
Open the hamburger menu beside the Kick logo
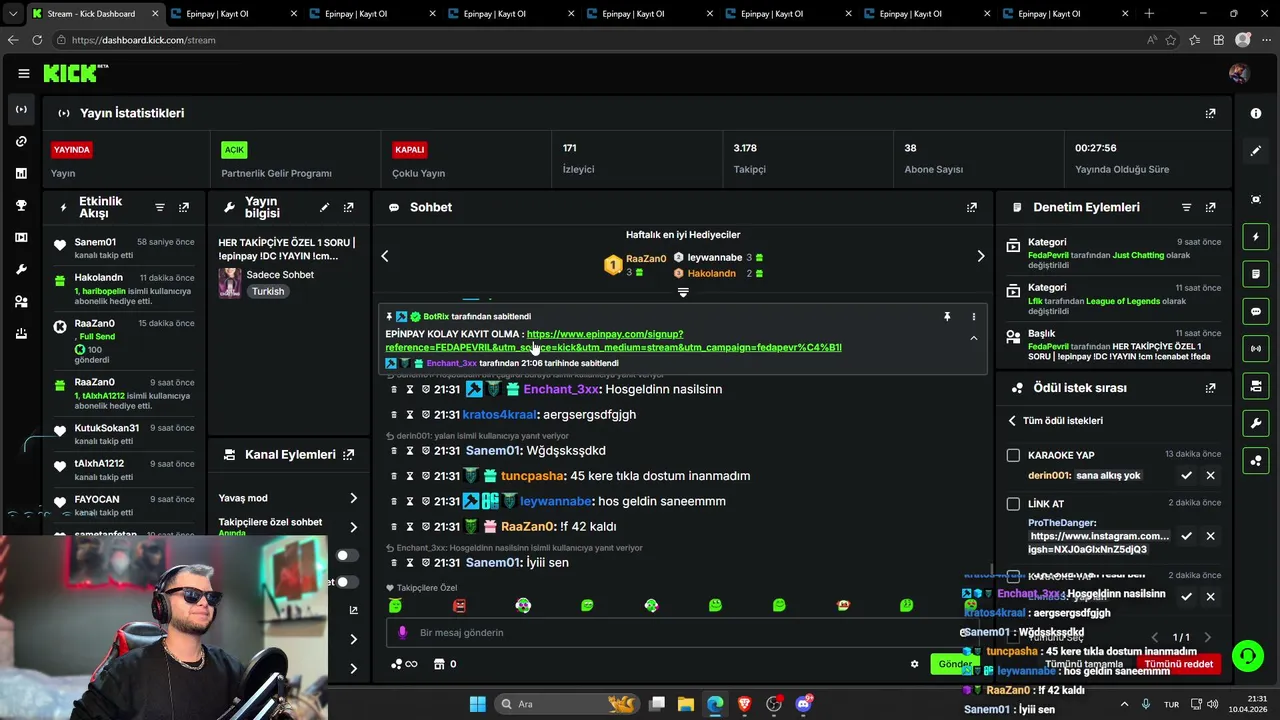(x=23, y=73)
